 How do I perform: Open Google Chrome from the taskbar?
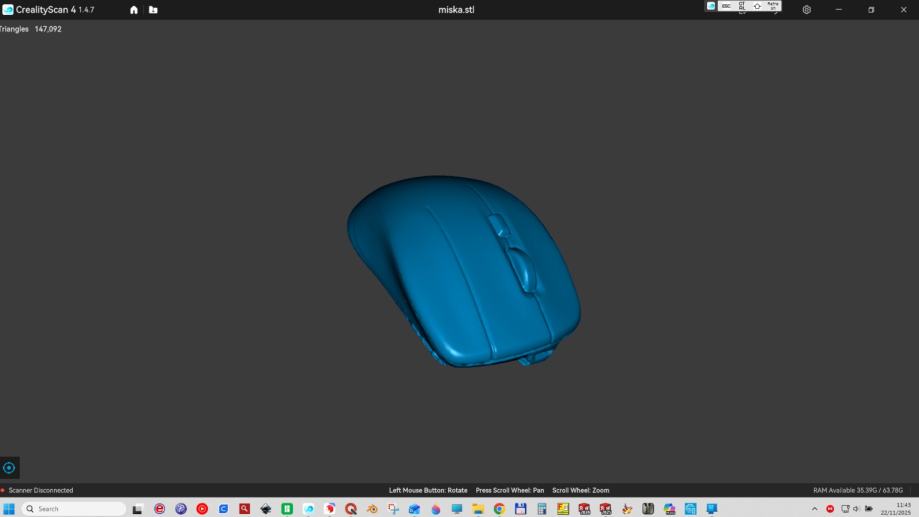[499, 509]
